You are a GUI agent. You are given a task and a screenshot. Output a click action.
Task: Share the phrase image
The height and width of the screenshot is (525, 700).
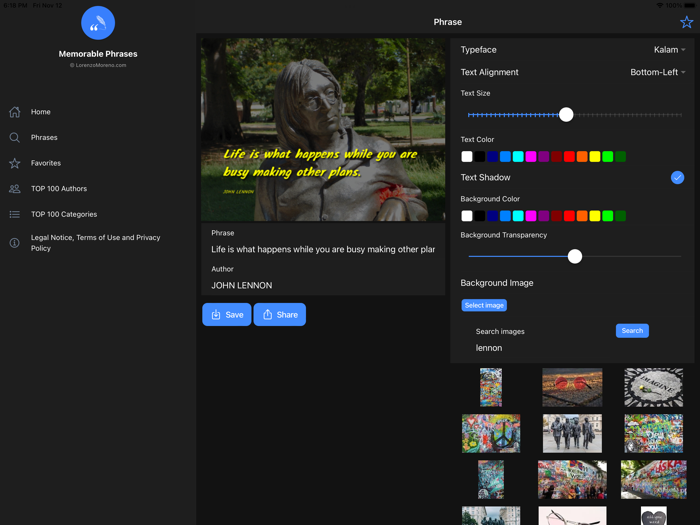point(279,315)
